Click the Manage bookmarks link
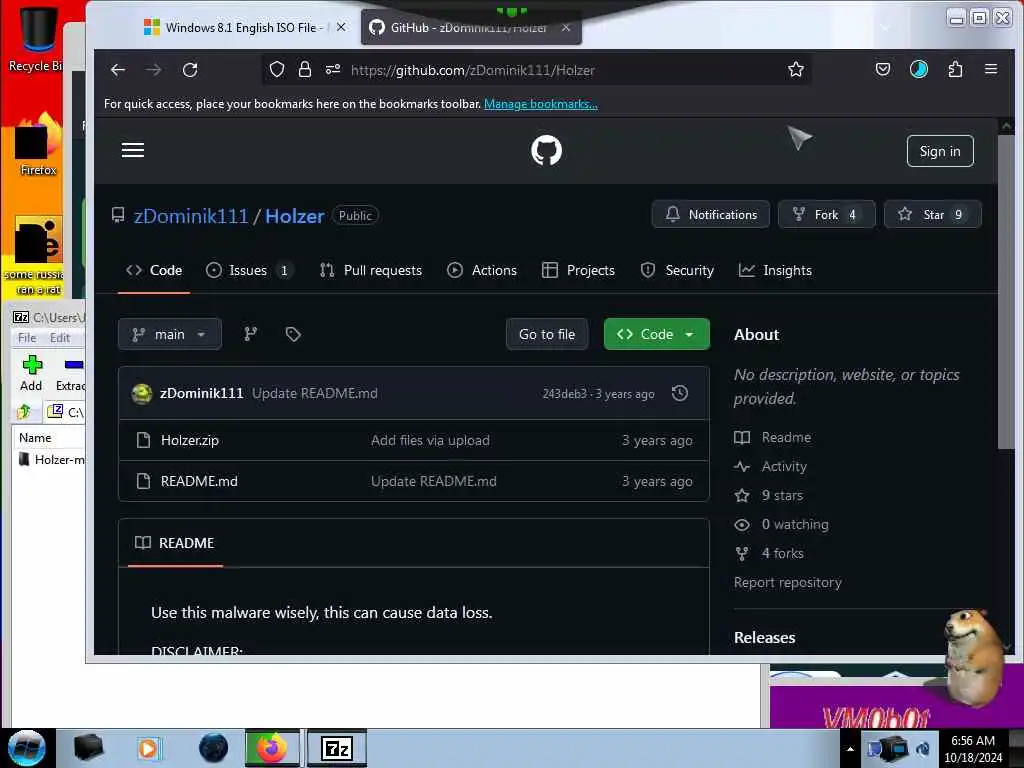The image size is (1024, 768). point(541,104)
